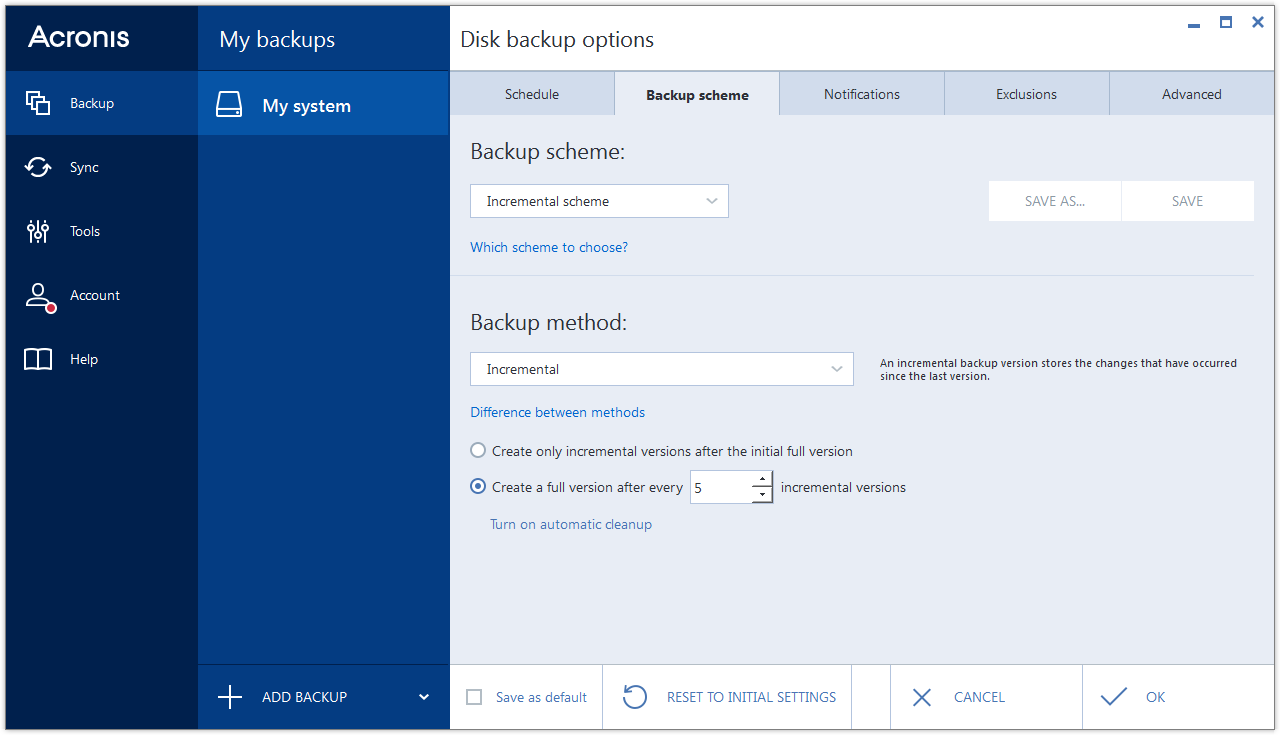1280x735 pixels.
Task: Select the My system backup name
Action: pos(307,106)
